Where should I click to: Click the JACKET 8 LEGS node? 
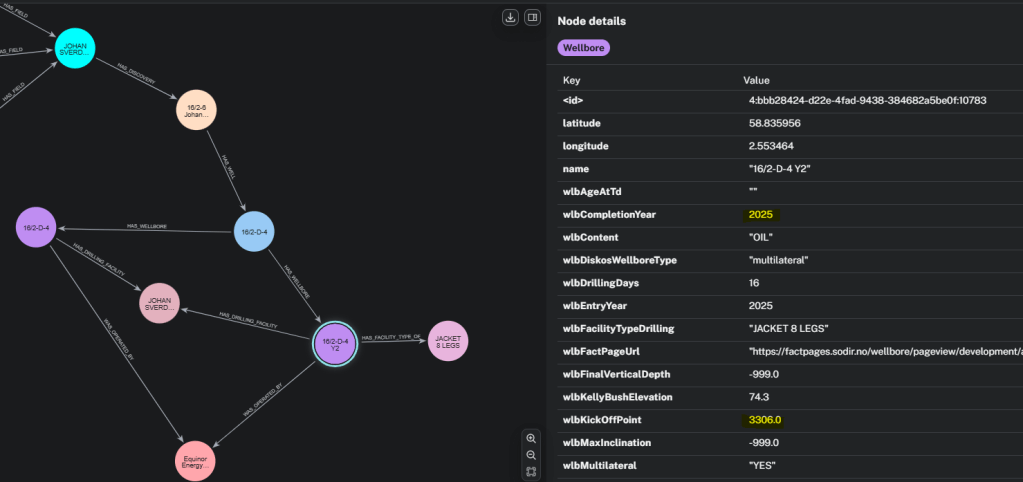pos(447,341)
